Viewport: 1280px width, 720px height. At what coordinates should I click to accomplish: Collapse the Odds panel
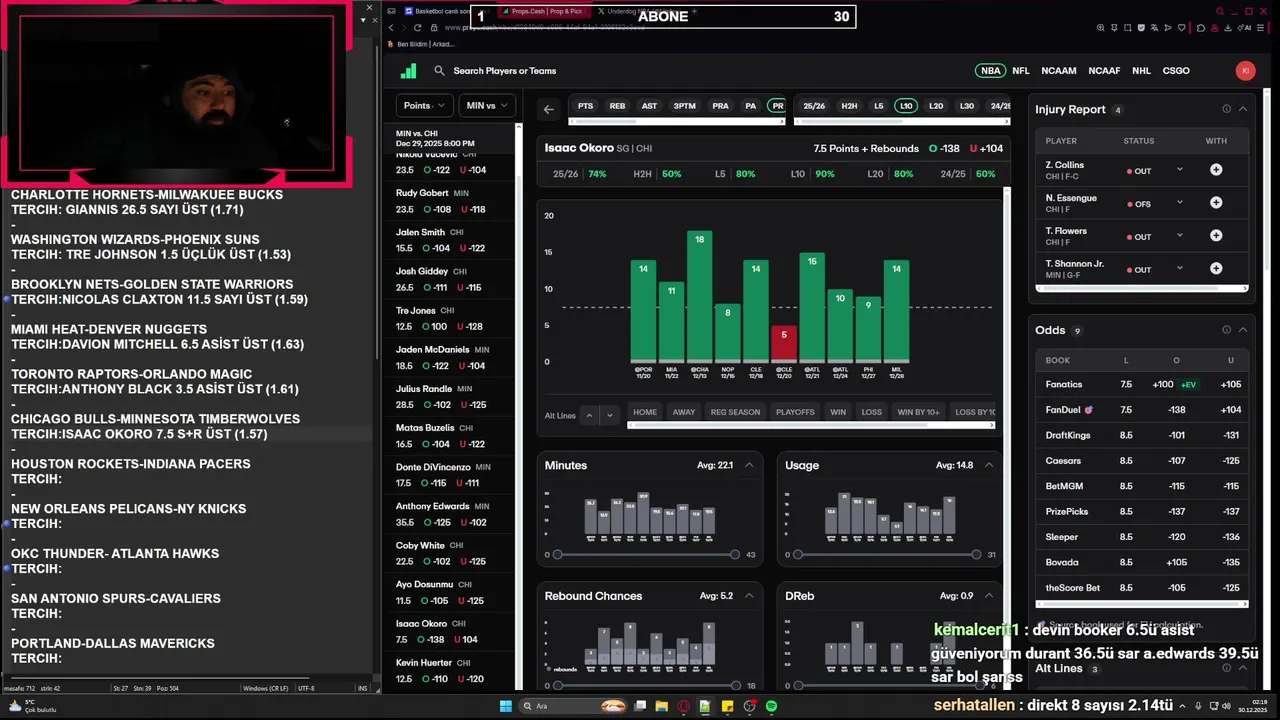(x=1243, y=330)
